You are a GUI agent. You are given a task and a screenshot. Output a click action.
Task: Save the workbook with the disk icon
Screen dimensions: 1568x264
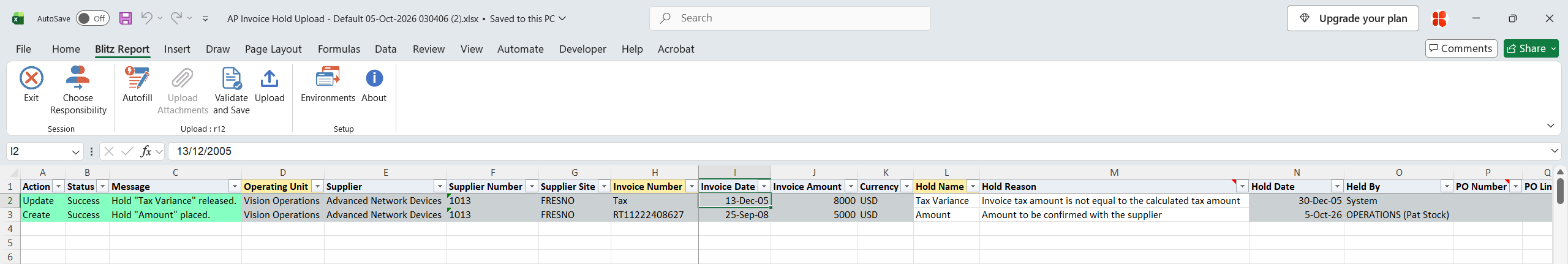pos(126,18)
